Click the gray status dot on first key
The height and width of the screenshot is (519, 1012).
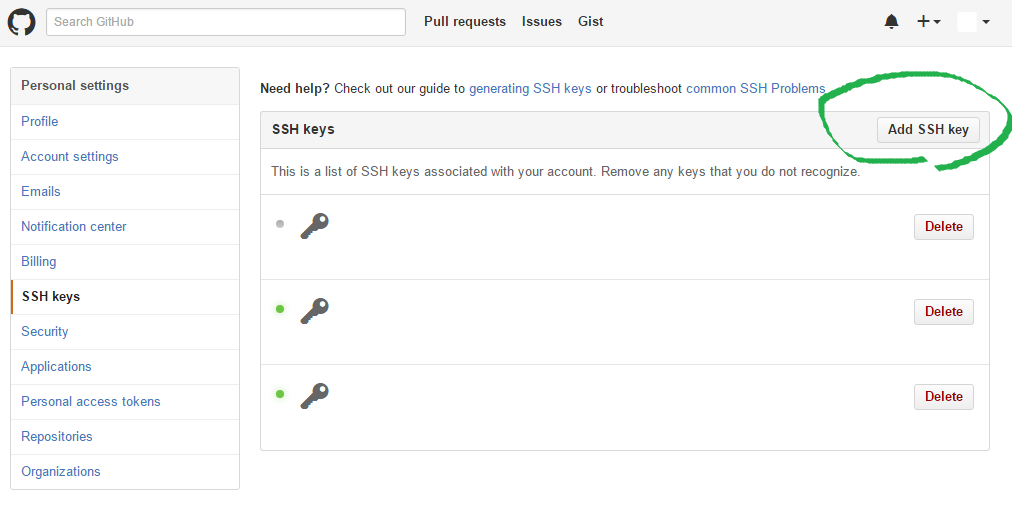coord(279,224)
